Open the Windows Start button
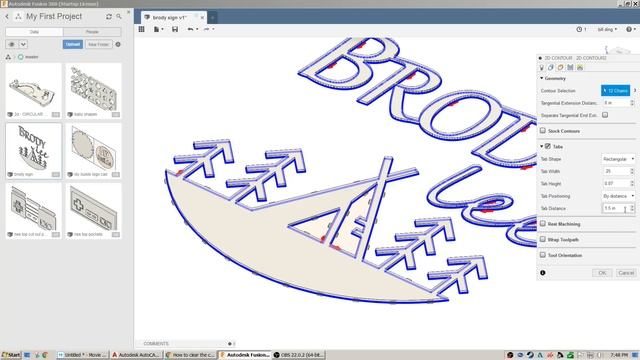The image size is (640, 360). pyautogui.click(x=11, y=355)
